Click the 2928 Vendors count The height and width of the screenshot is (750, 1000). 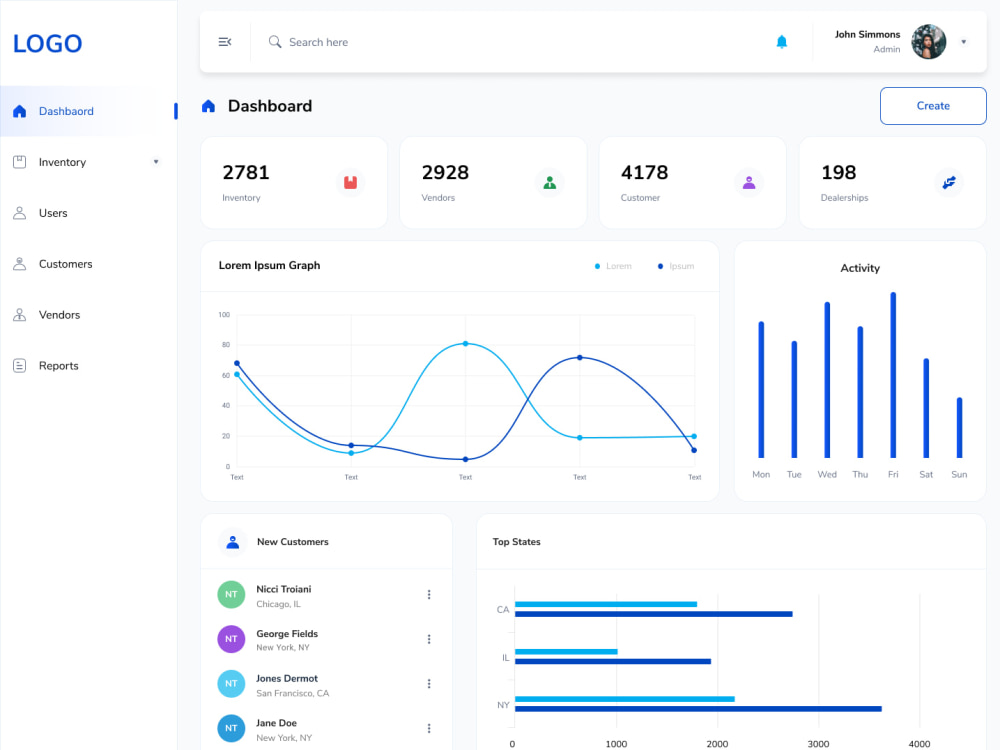coord(445,172)
